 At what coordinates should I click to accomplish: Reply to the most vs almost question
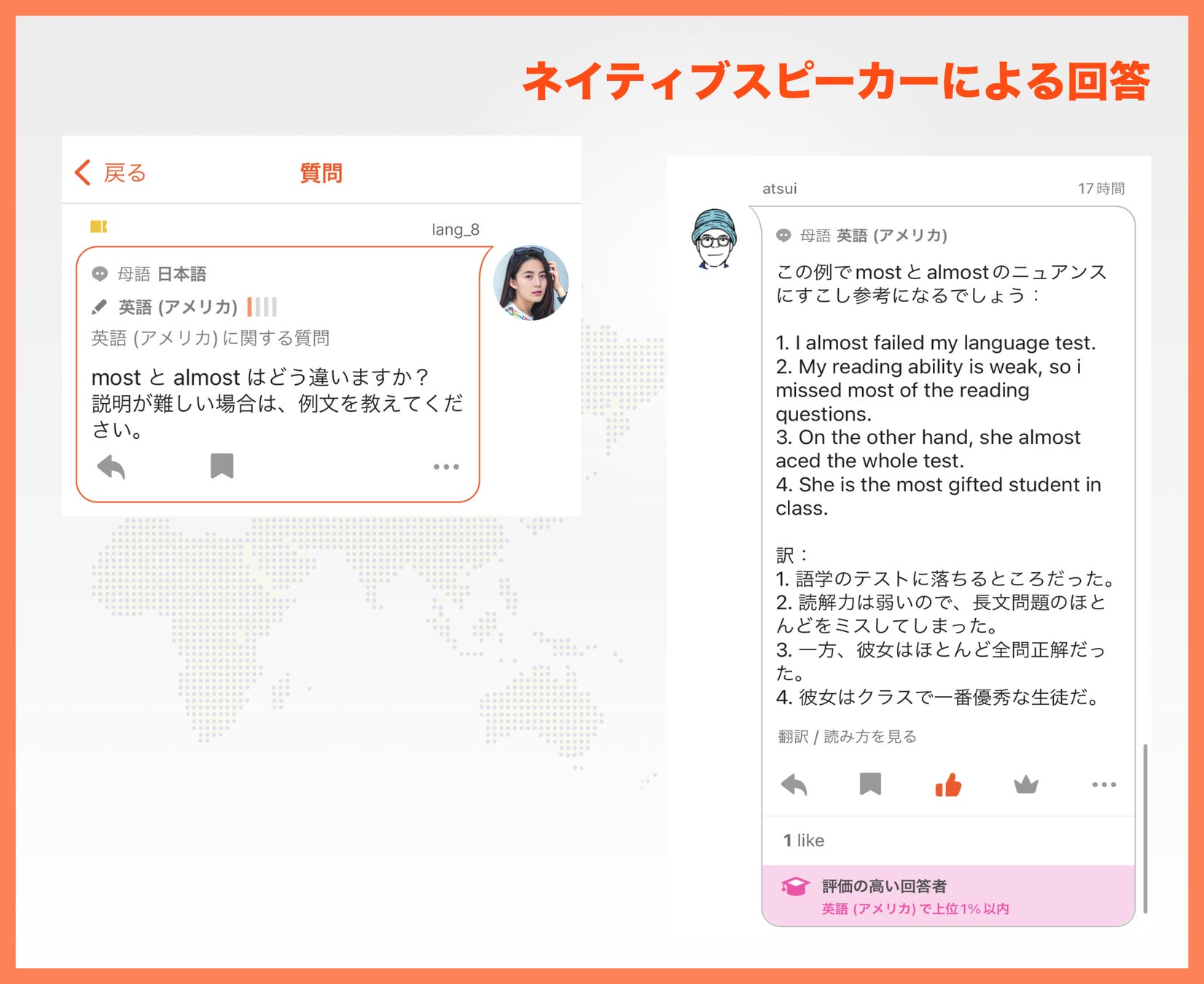coord(112,466)
